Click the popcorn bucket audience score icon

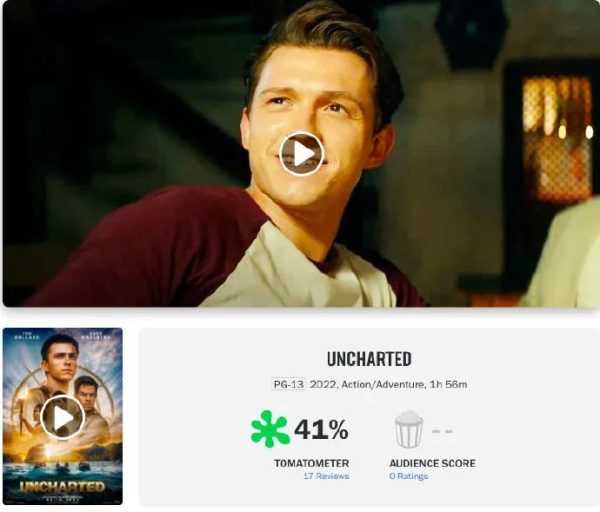click(409, 429)
